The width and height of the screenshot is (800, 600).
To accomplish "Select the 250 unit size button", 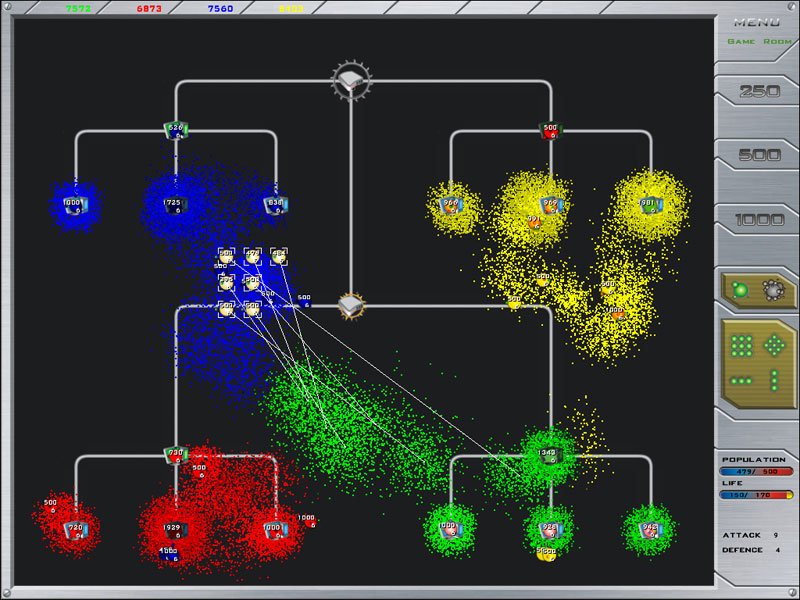I will pos(757,92).
